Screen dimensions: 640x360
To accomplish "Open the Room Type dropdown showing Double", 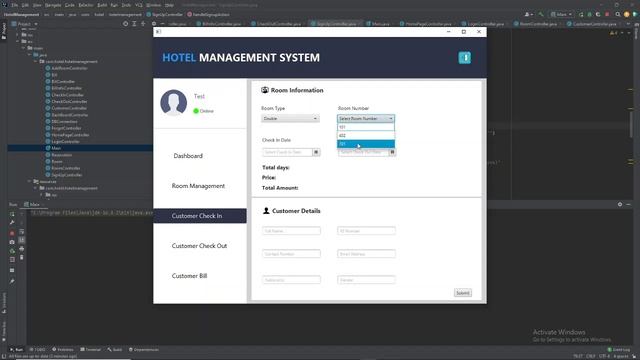I will pos(290,118).
